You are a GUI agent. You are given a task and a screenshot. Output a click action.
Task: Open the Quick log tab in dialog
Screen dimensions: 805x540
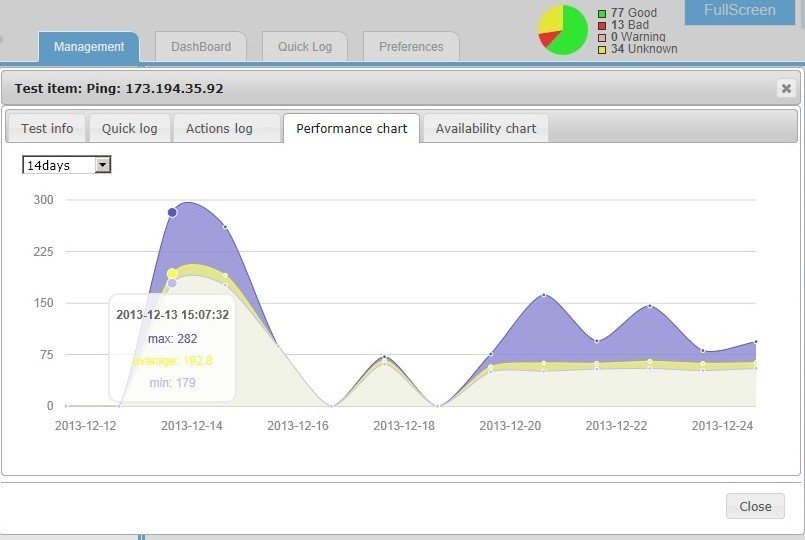(129, 128)
